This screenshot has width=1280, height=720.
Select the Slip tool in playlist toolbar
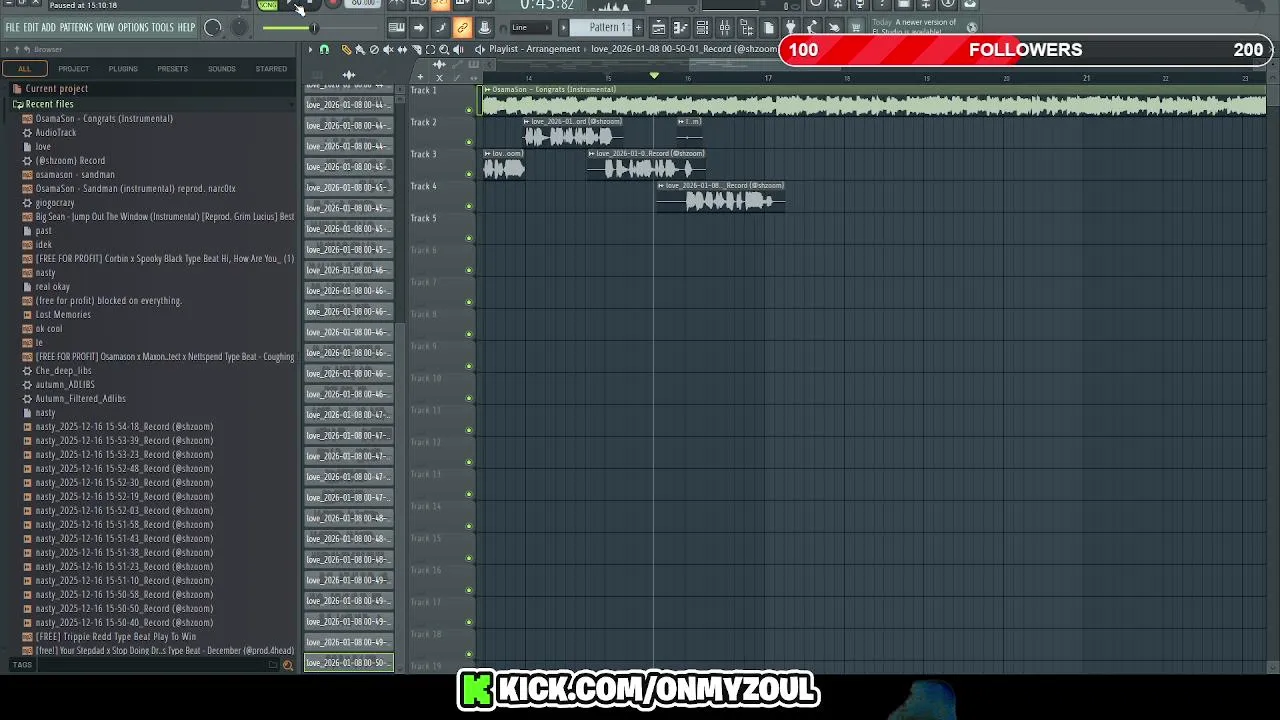(402, 49)
